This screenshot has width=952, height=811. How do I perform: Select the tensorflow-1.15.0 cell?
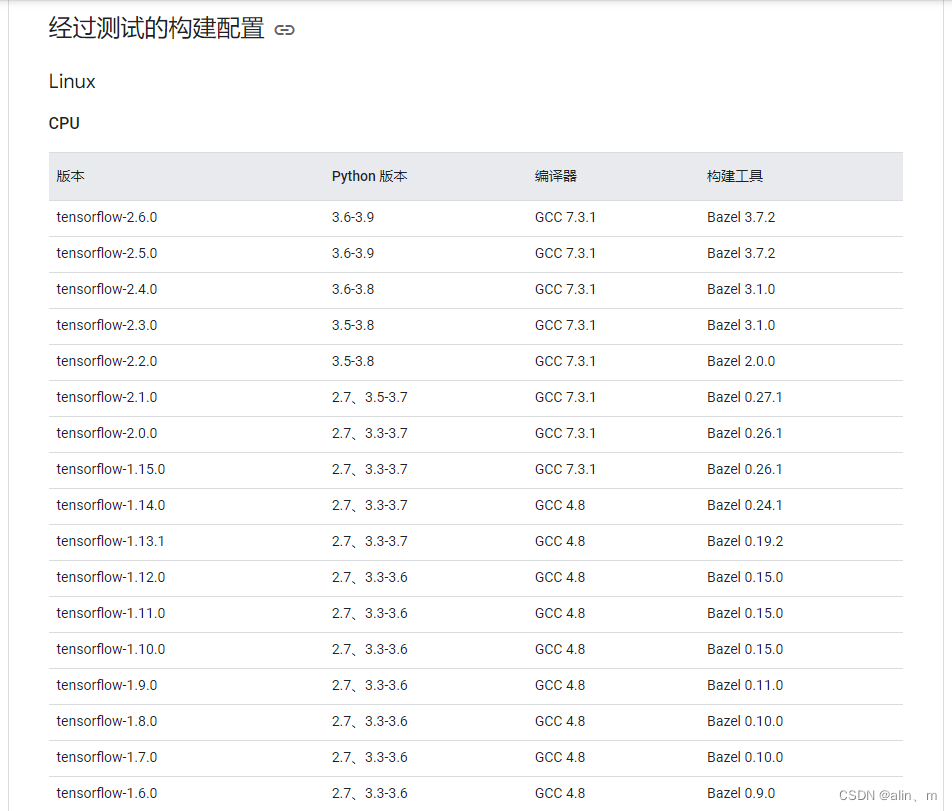pos(110,469)
